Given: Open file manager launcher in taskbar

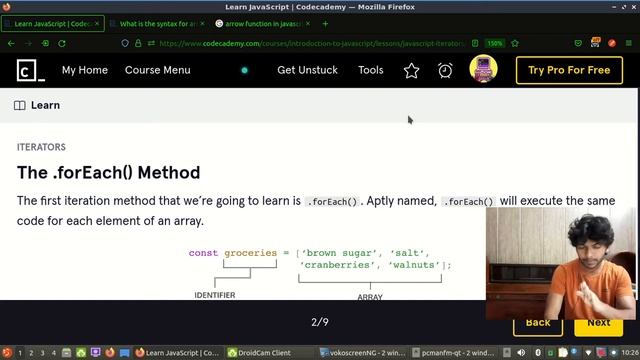Looking at the screenshot, I should [67, 353].
